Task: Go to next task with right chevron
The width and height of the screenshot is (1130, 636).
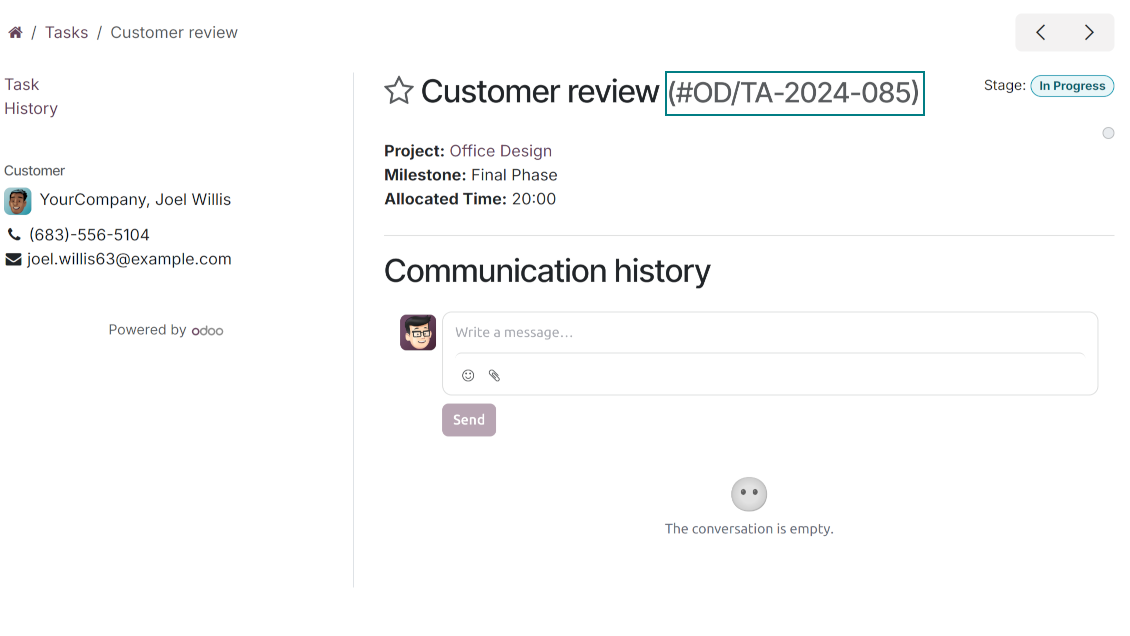Action: click(1090, 32)
